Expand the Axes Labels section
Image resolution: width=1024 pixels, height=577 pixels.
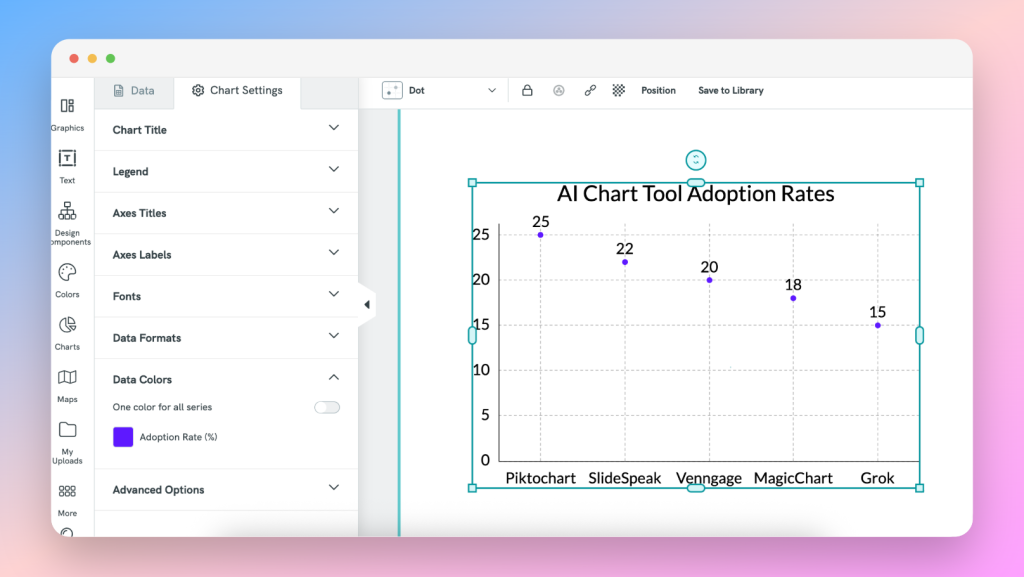226,255
